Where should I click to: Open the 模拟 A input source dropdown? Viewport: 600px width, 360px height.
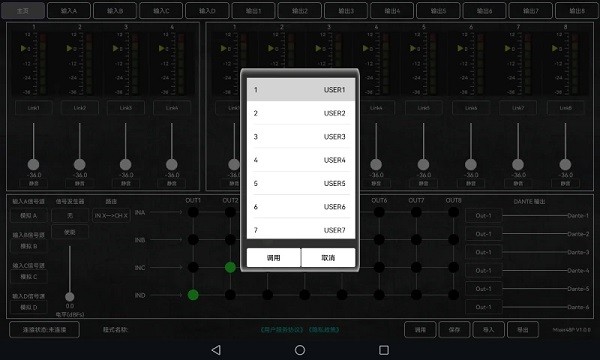[x=29, y=216]
